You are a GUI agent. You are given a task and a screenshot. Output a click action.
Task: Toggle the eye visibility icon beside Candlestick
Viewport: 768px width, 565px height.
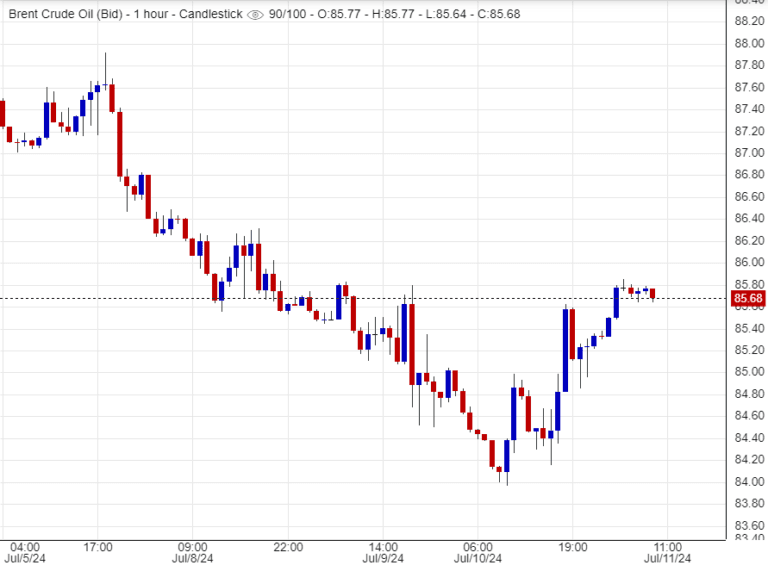255,15
